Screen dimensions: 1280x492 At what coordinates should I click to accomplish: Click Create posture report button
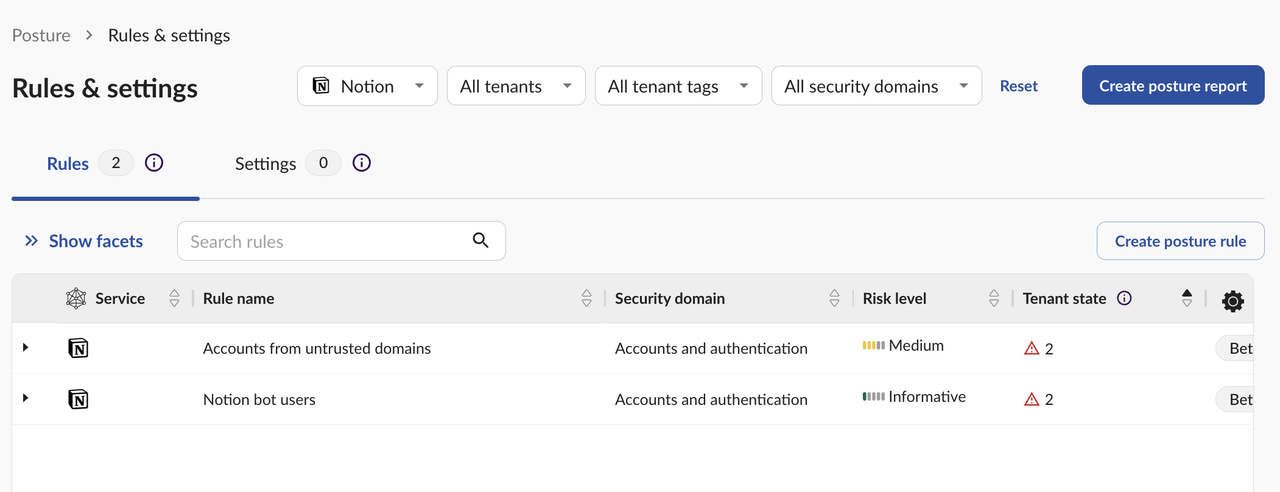[1173, 86]
